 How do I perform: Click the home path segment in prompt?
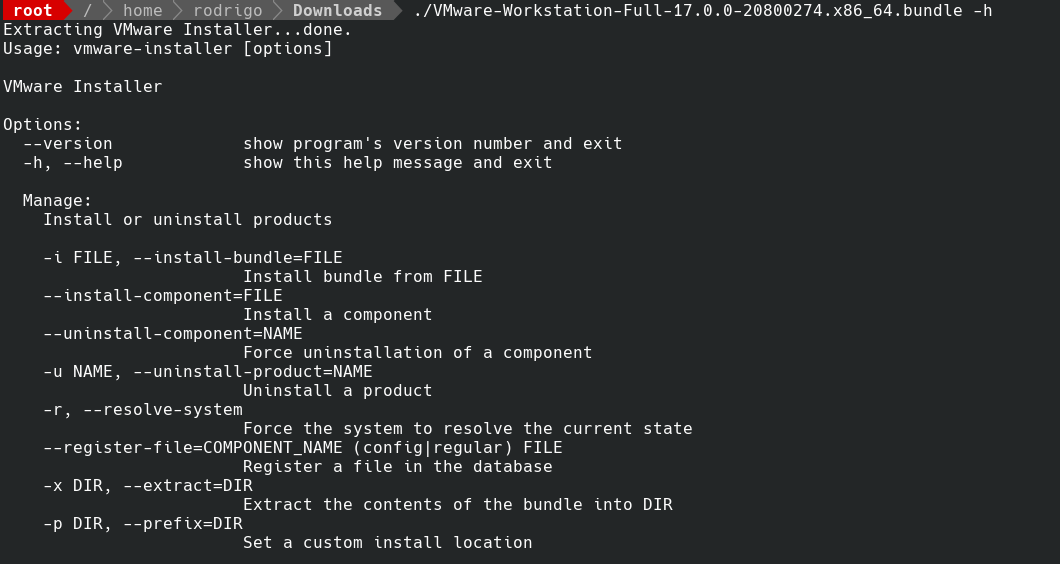(142, 11)
